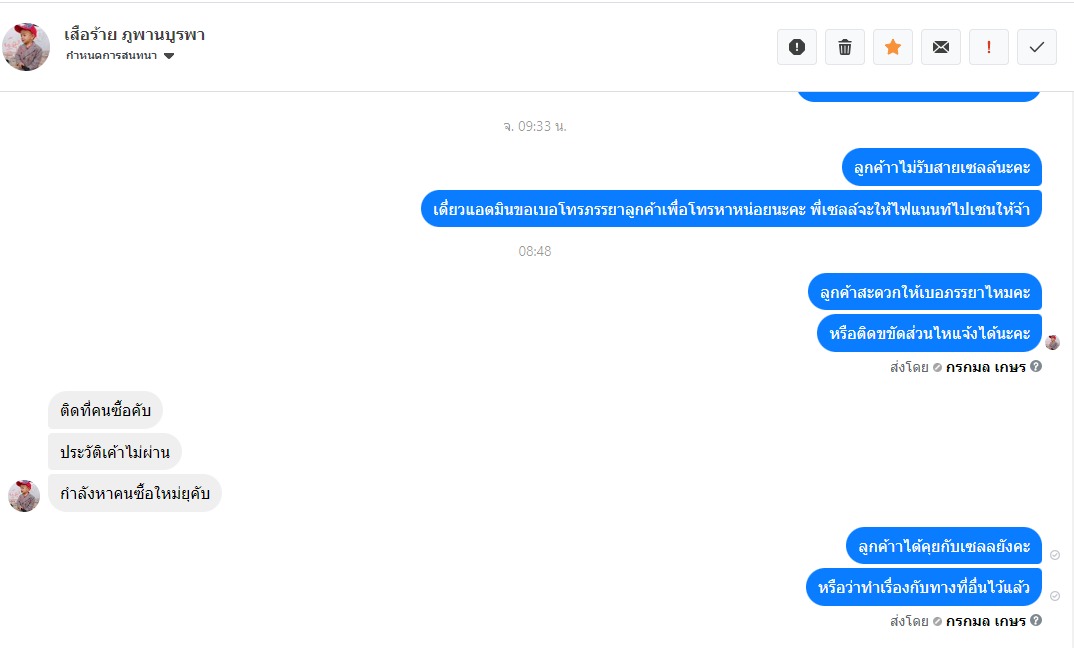The height and width of the screenshot is (648, 1074).
Task: Click delivered check icon beside หรือว่าทำเรื่องกับทางที่อื่นไว้แล้ว
Action: (1055, 596)
